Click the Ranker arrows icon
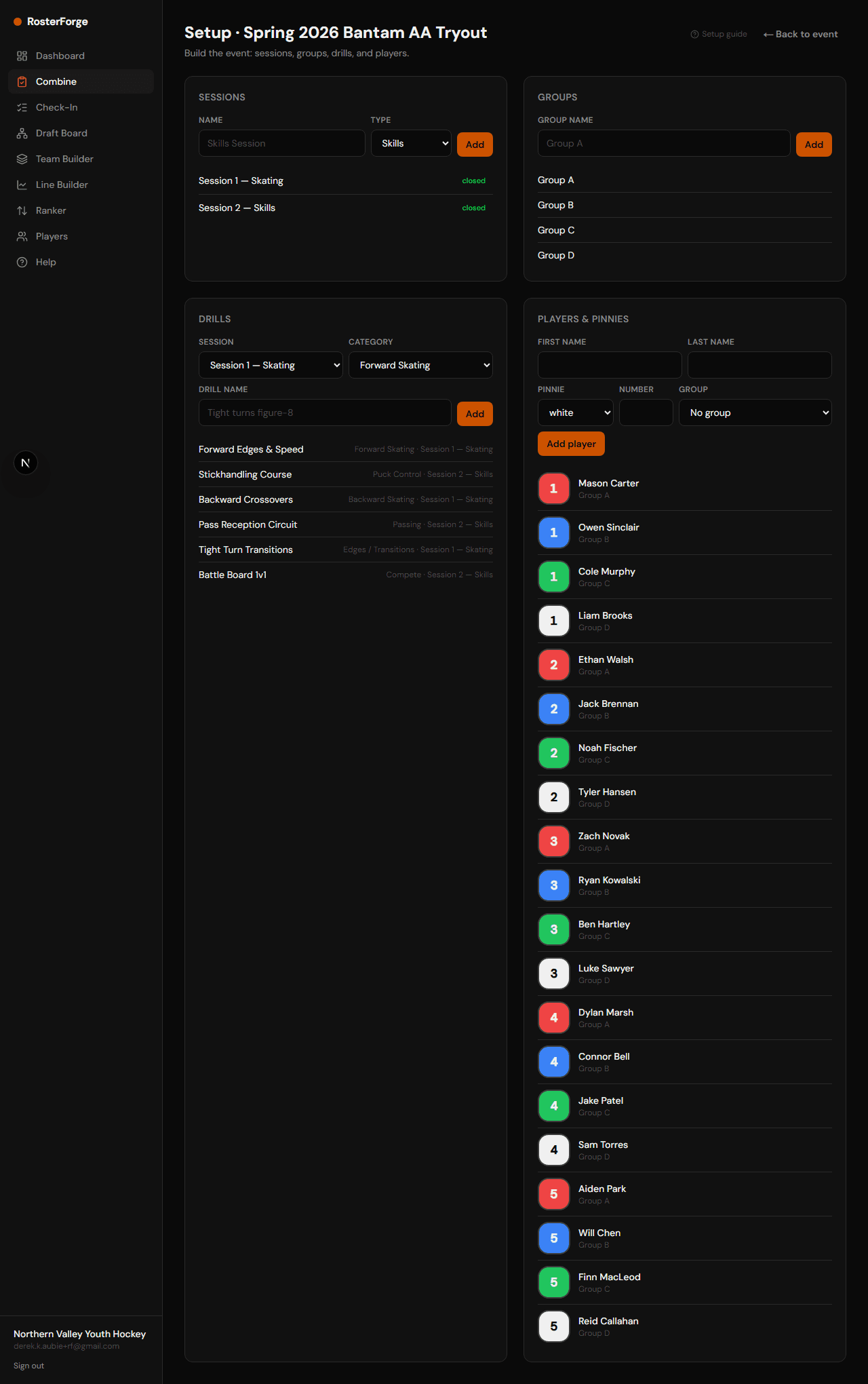 (x=22, y=210)
